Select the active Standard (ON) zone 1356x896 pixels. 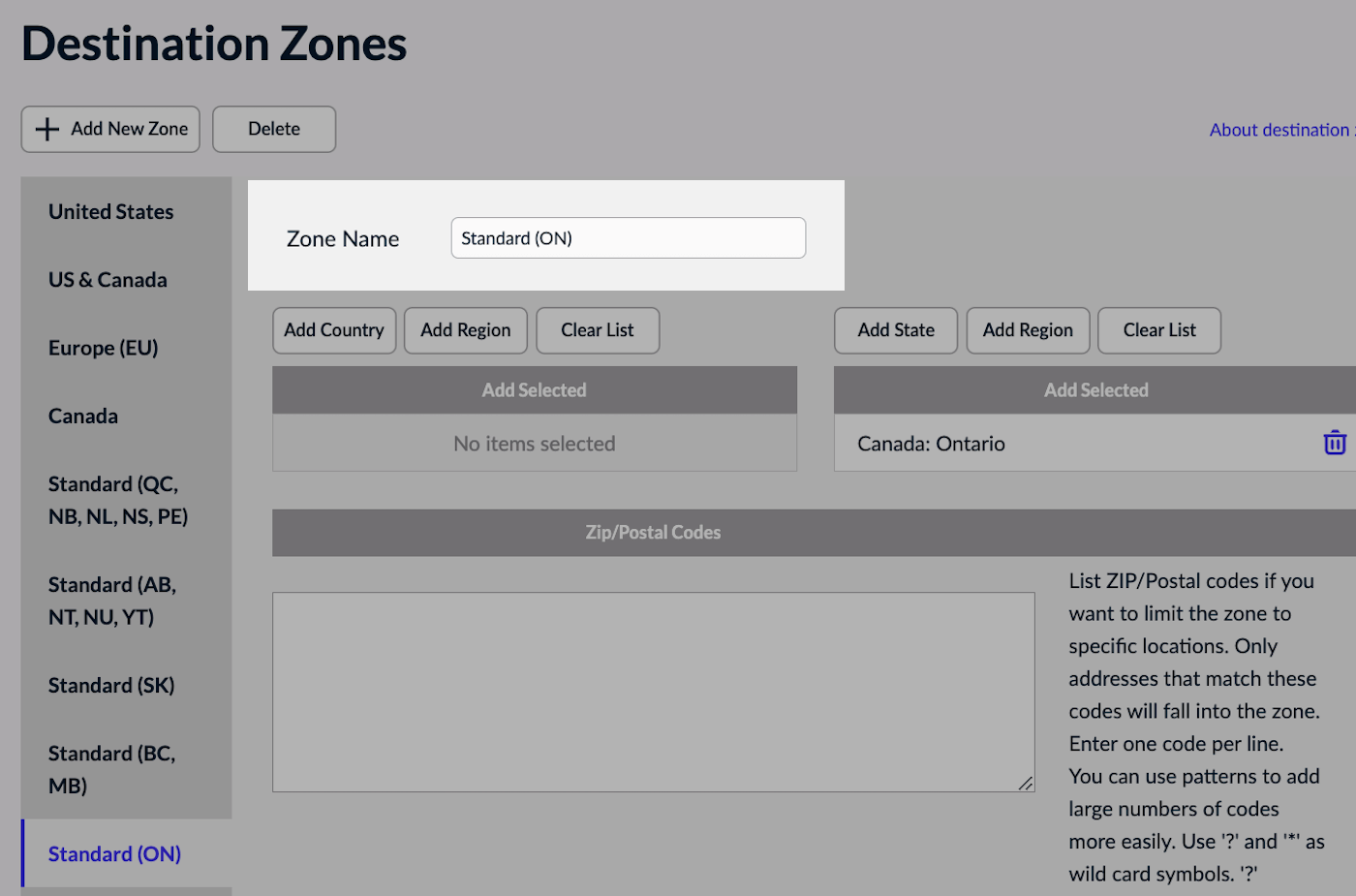[115, 854]
